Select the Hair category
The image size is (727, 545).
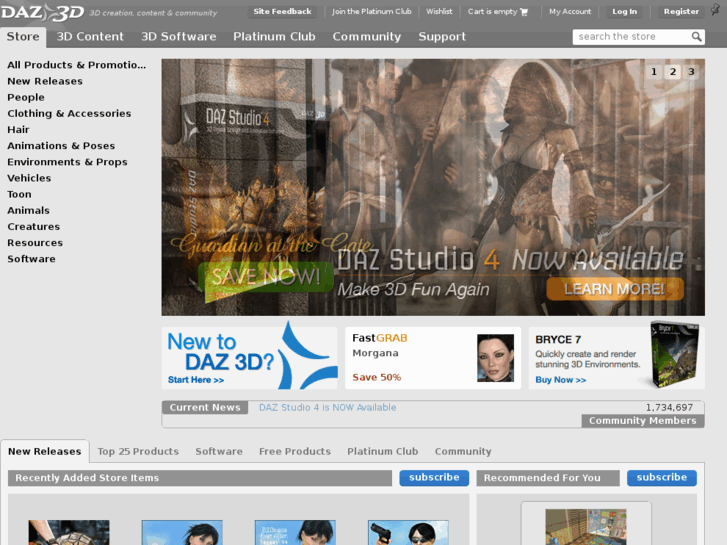(x=18, y=130)
